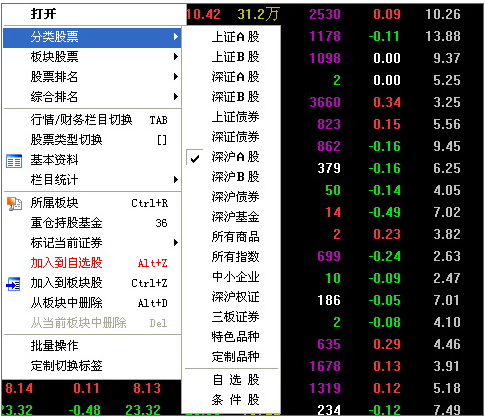Open 所属板块 menu entry

coord(92,203)
